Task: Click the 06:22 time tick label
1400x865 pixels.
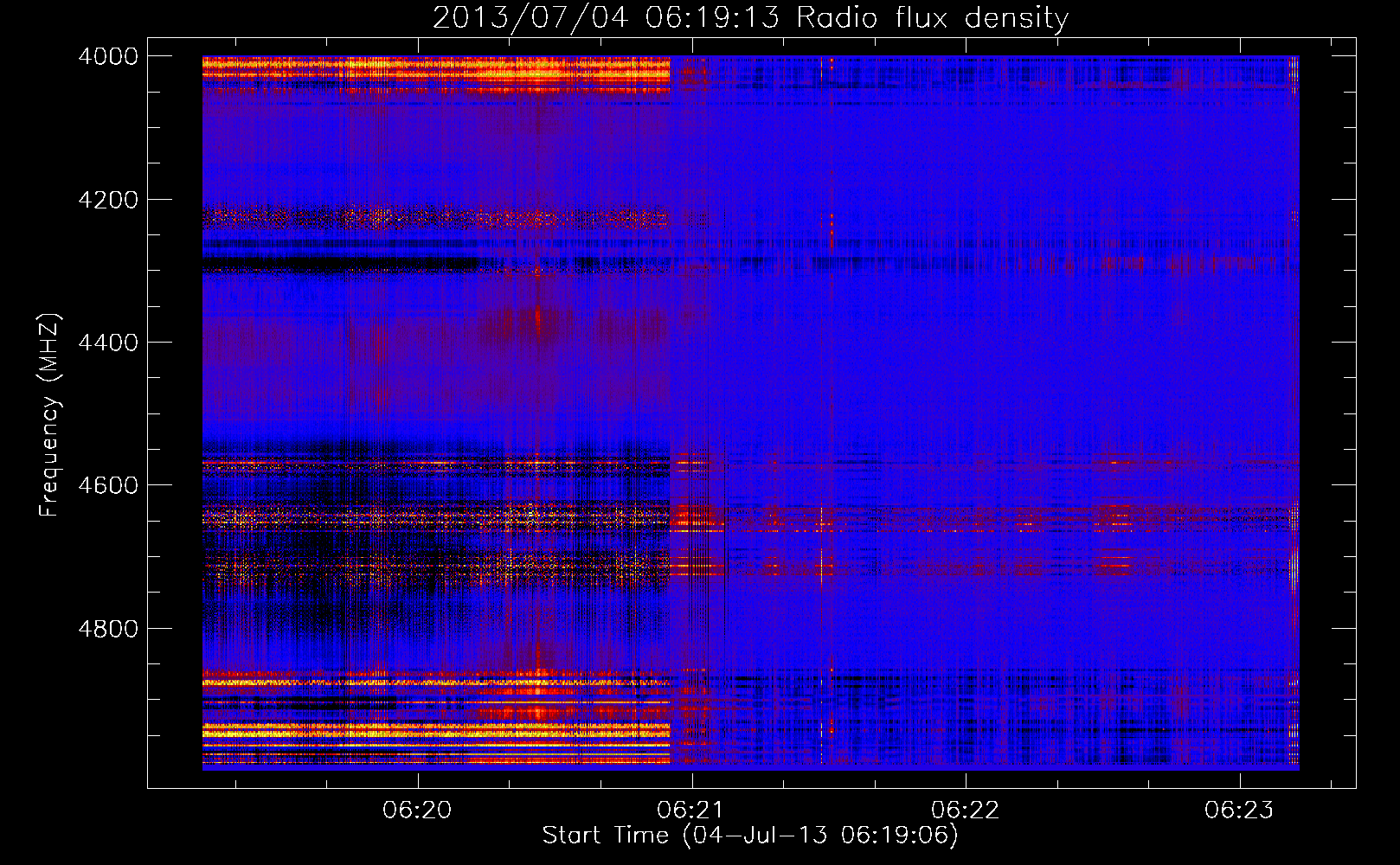Action: [965, 811]
